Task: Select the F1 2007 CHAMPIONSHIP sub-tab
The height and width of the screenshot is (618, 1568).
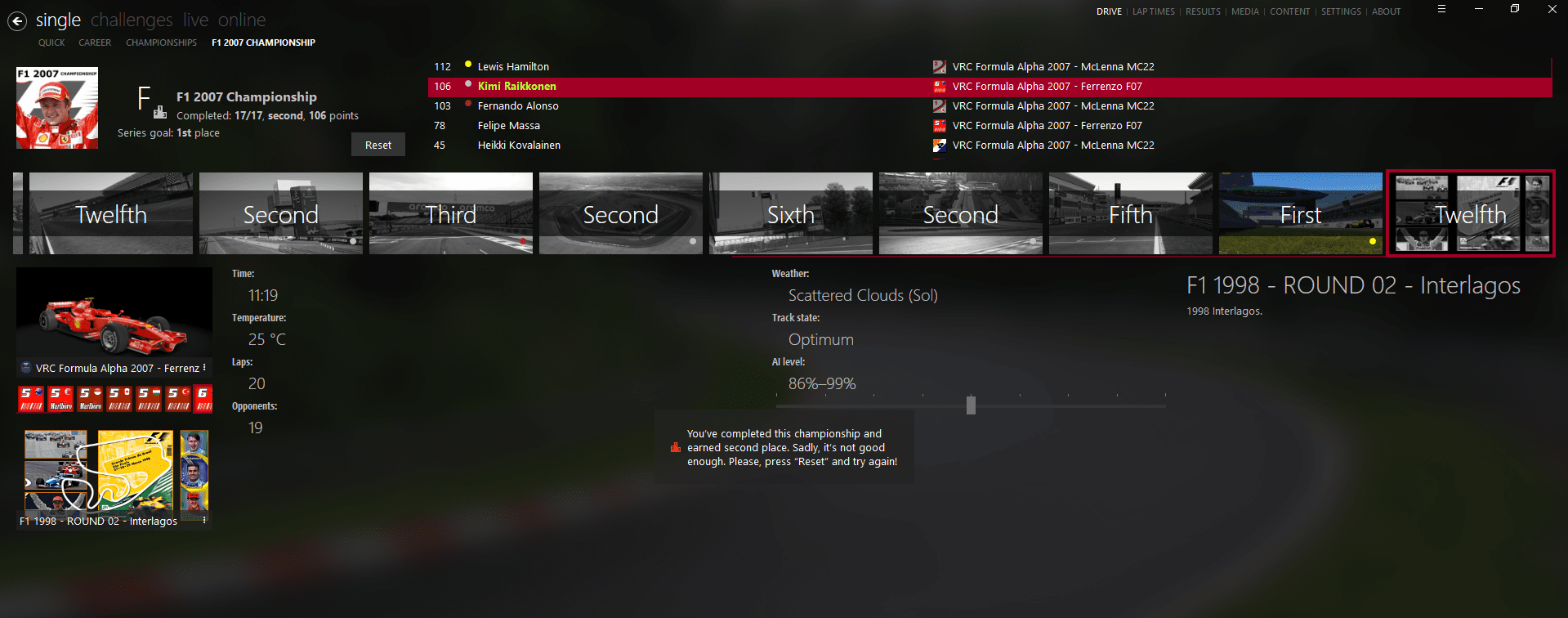Action: [263, 43]
